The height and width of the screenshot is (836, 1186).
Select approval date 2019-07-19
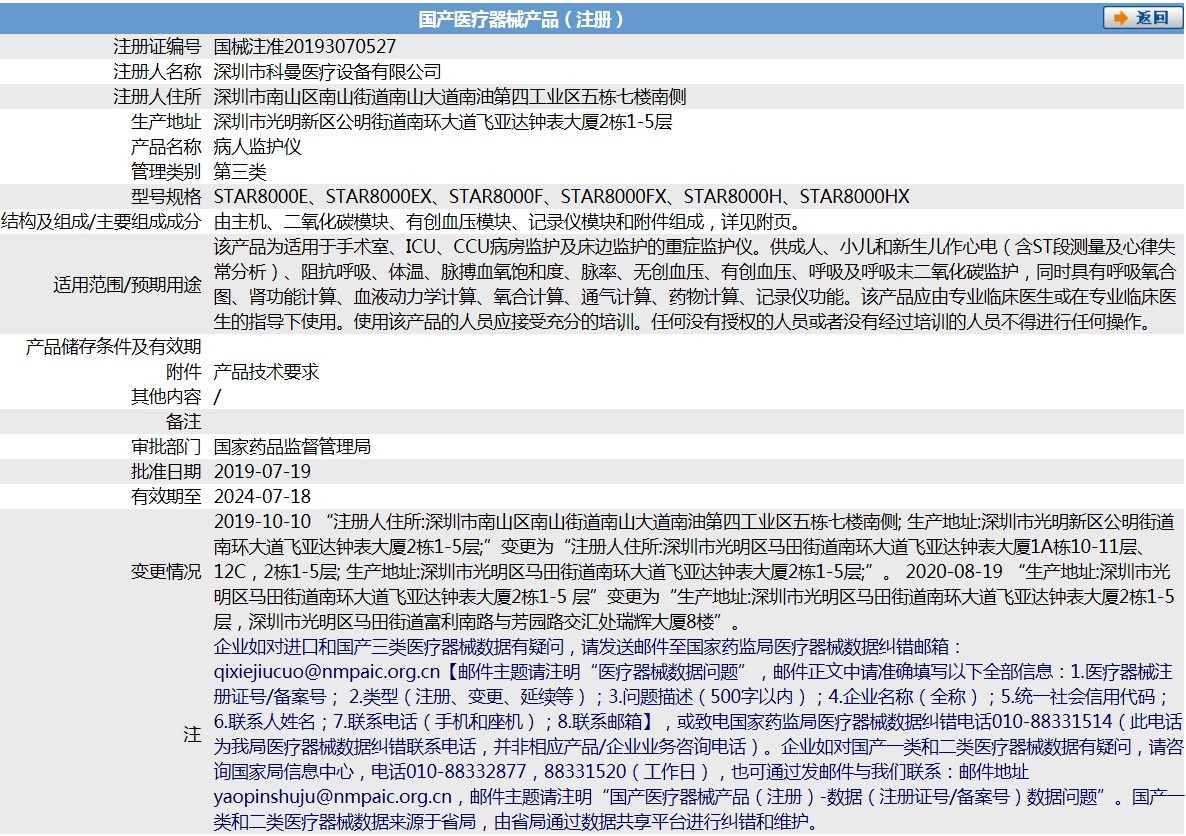262,471
